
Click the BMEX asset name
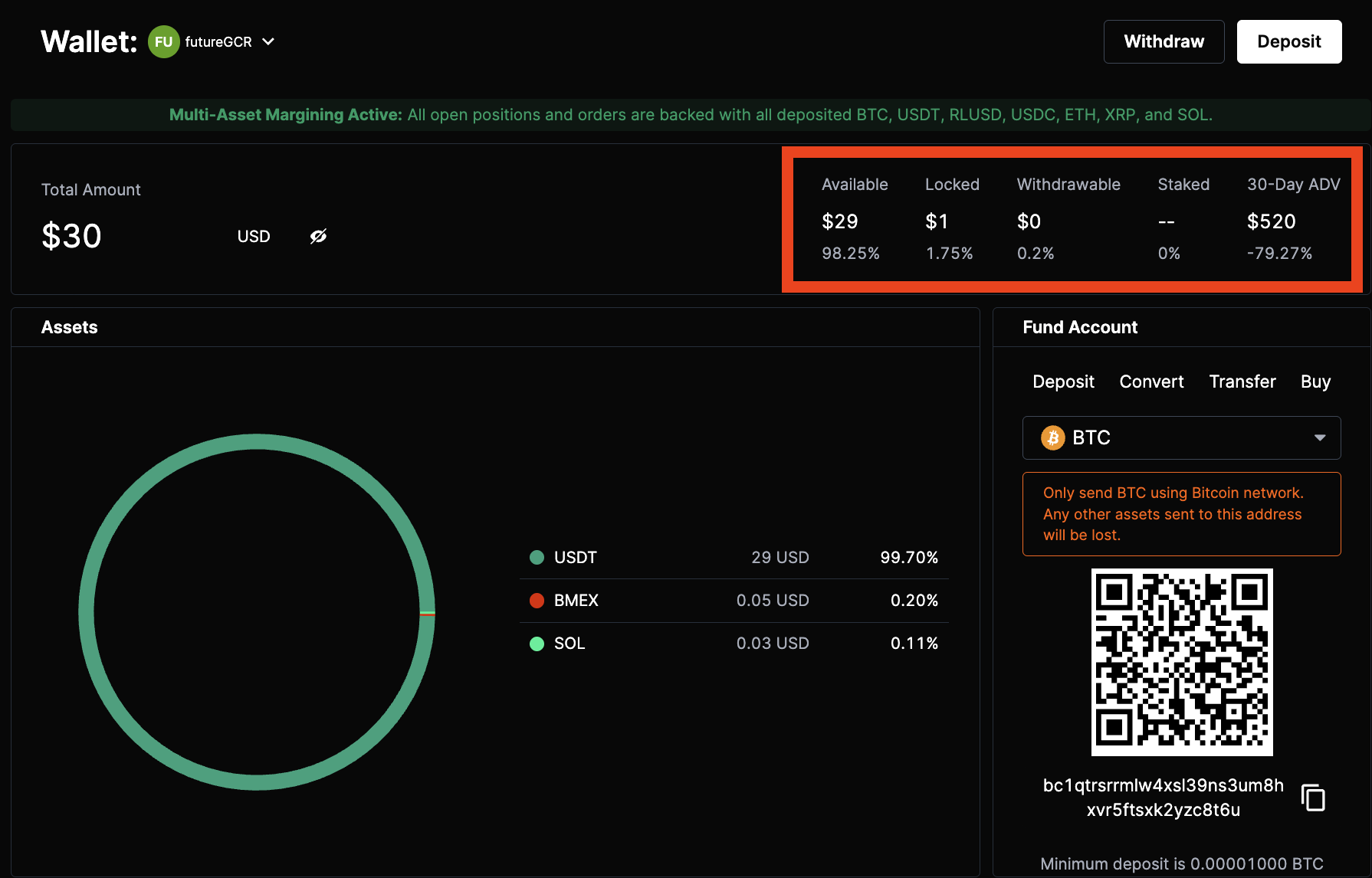576,600
